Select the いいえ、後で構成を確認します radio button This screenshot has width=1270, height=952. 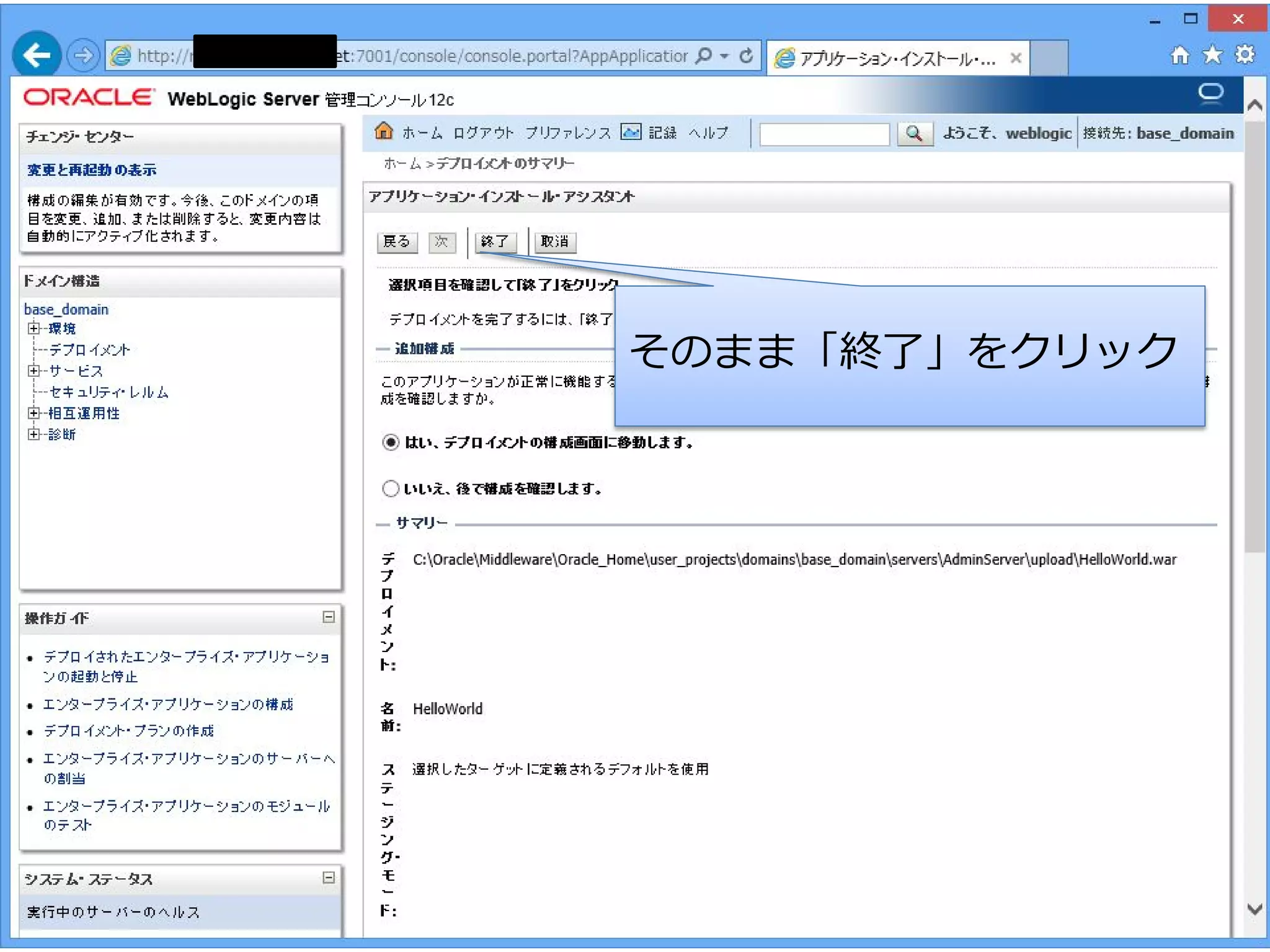tap(390, 489)
